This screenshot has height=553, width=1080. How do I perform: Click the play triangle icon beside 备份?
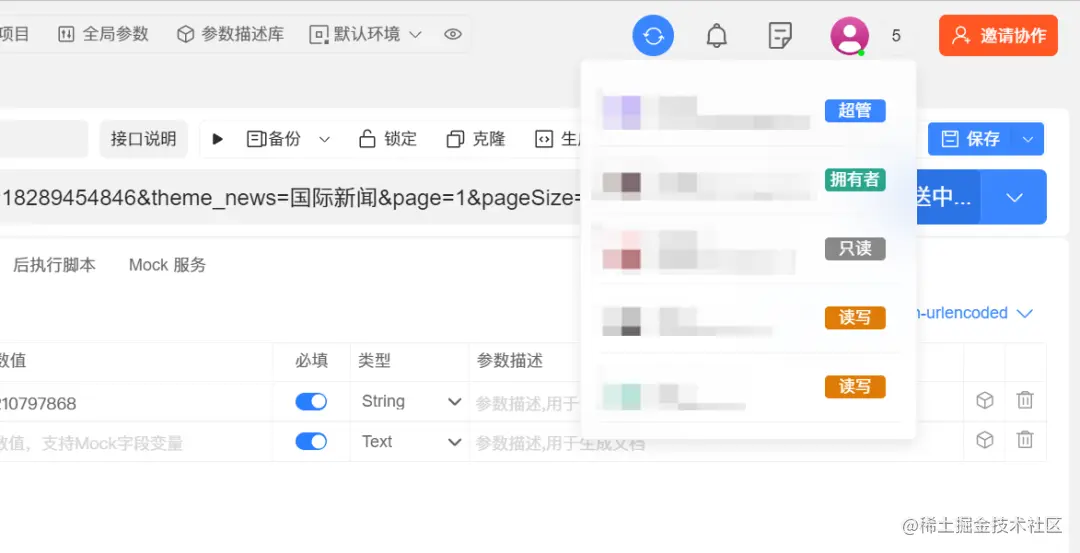218,139
